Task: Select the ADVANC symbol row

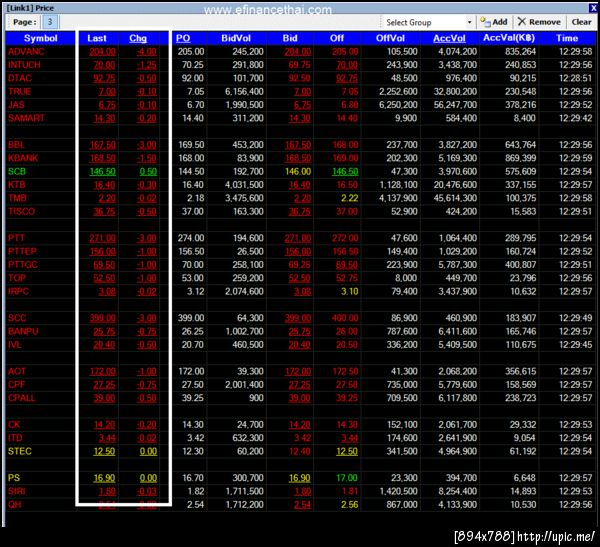Action: click(301, 51)
